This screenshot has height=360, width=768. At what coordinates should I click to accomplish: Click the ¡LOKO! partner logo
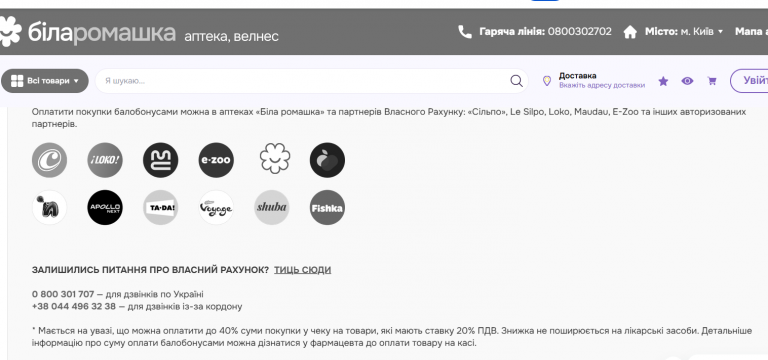(x=105, y=160)
